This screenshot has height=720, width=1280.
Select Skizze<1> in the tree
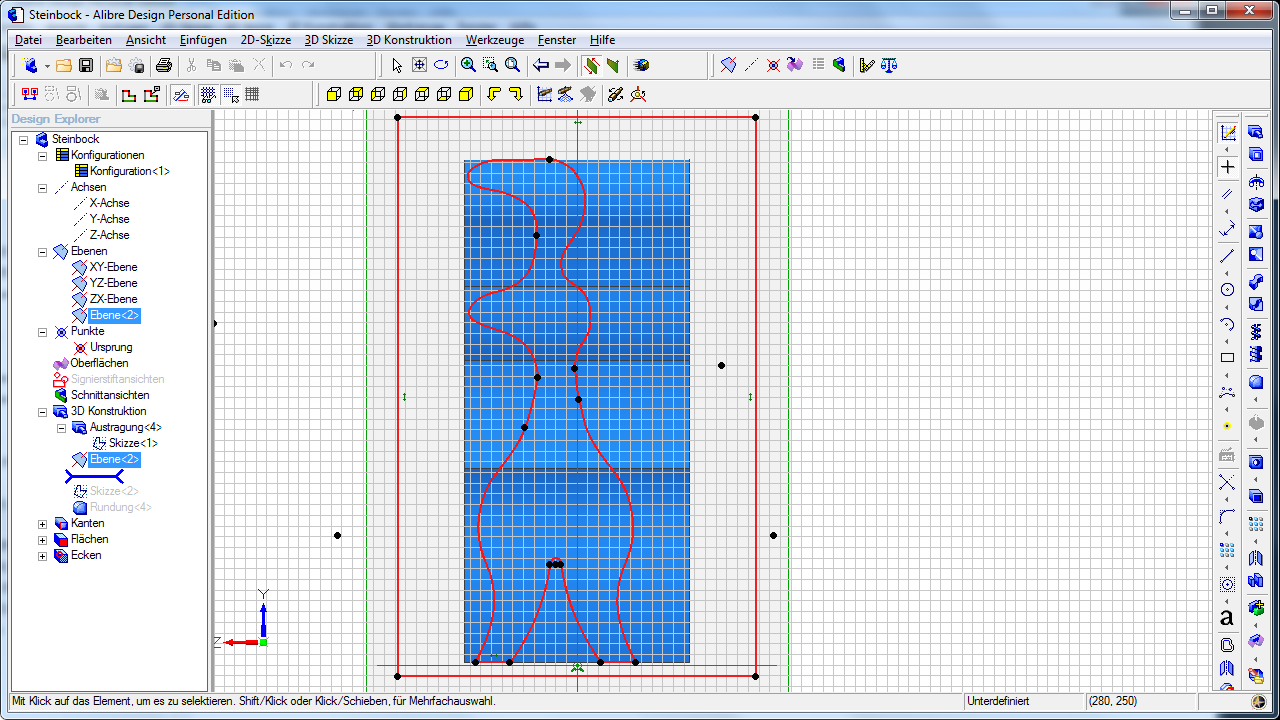click(x=133, y=443)
